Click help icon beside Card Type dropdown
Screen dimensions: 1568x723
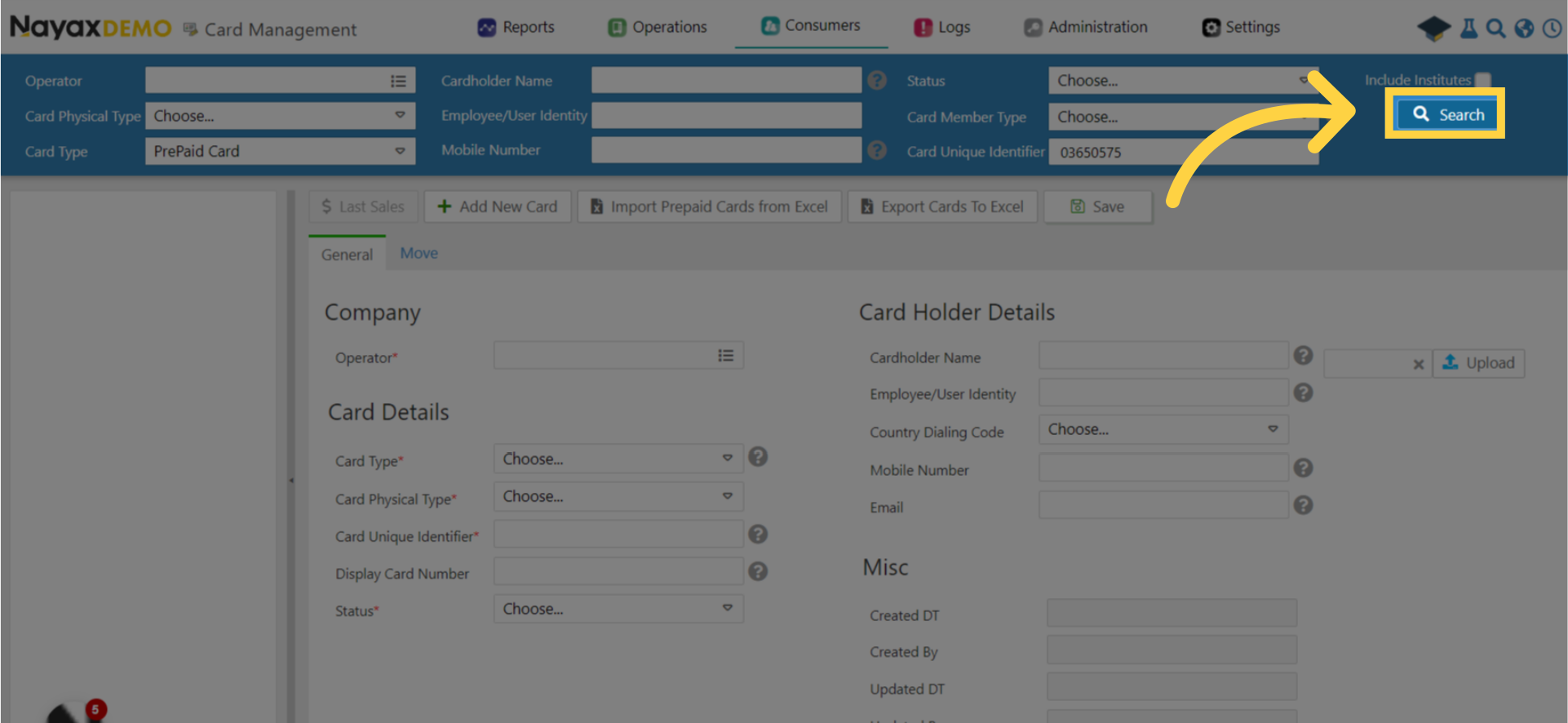tap(758, 457)
